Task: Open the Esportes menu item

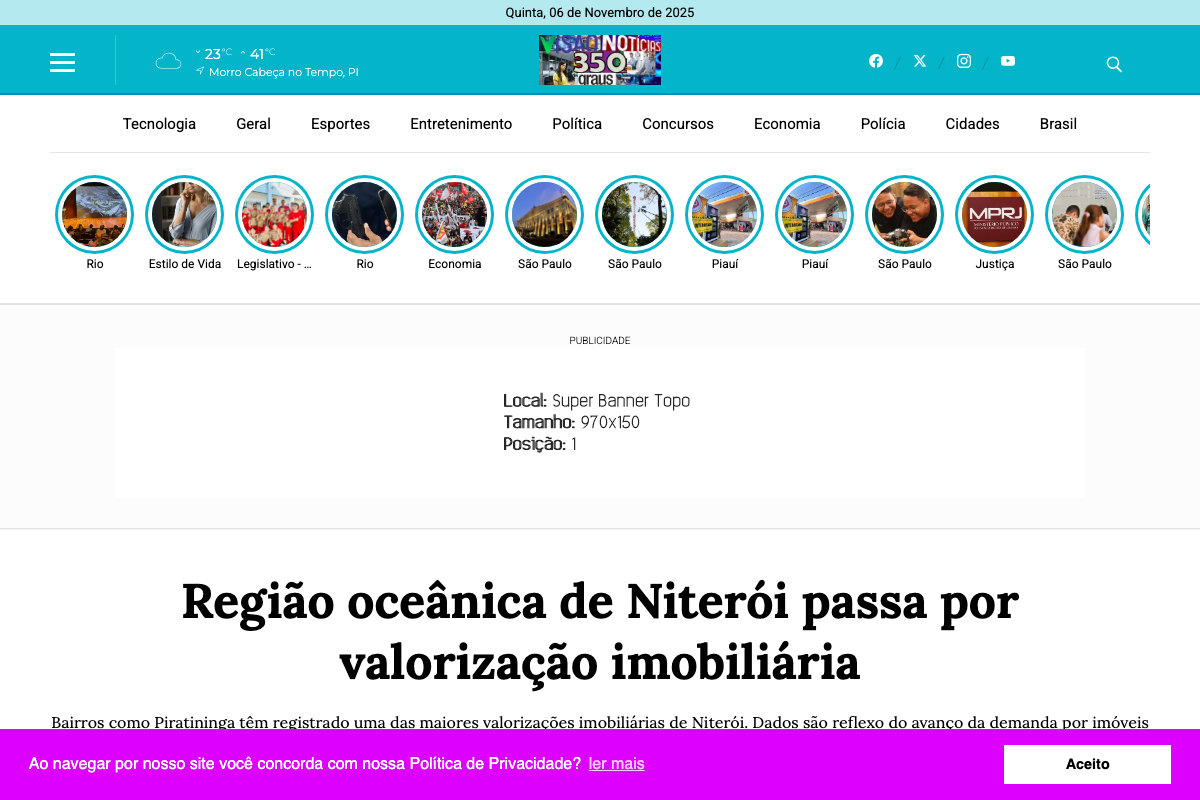Action: [340, 123]
